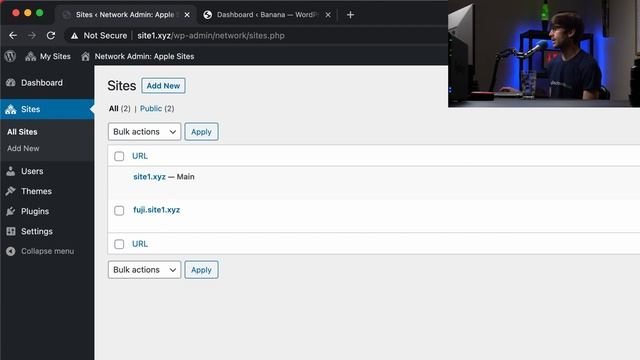Image resolution: width=640 pixels, height=360 pixels.
Task: Click the browser forward arrow
Action: (32, 36)
